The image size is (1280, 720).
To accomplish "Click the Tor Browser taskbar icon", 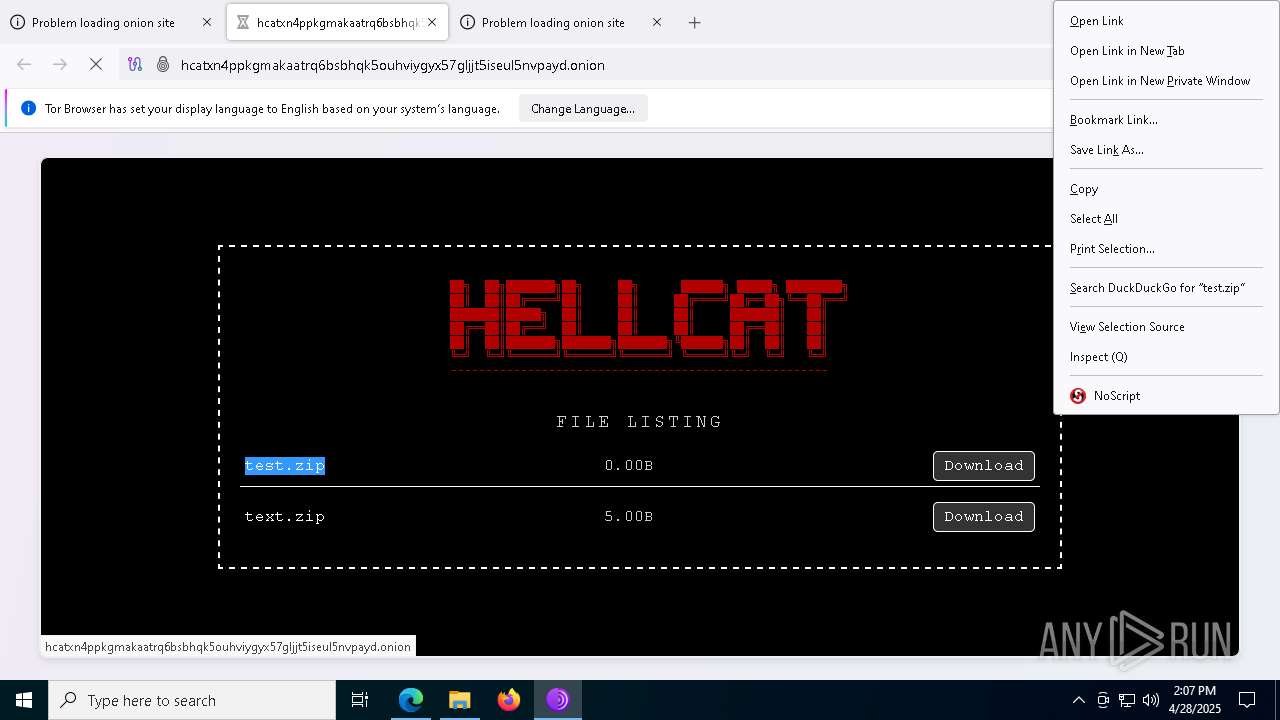I will pos(558,700).
